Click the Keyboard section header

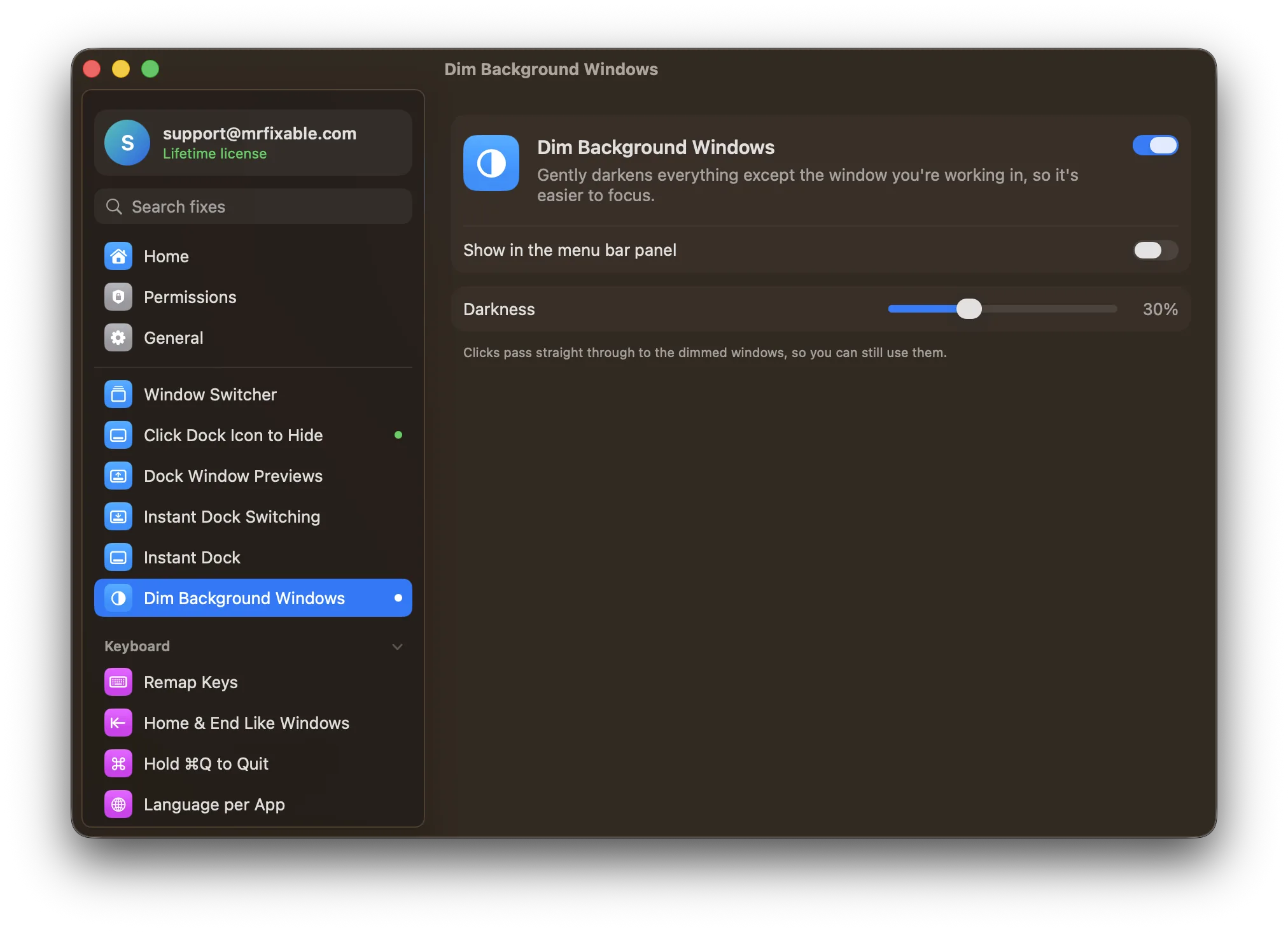pyautogui.click(x=137, y=647)
